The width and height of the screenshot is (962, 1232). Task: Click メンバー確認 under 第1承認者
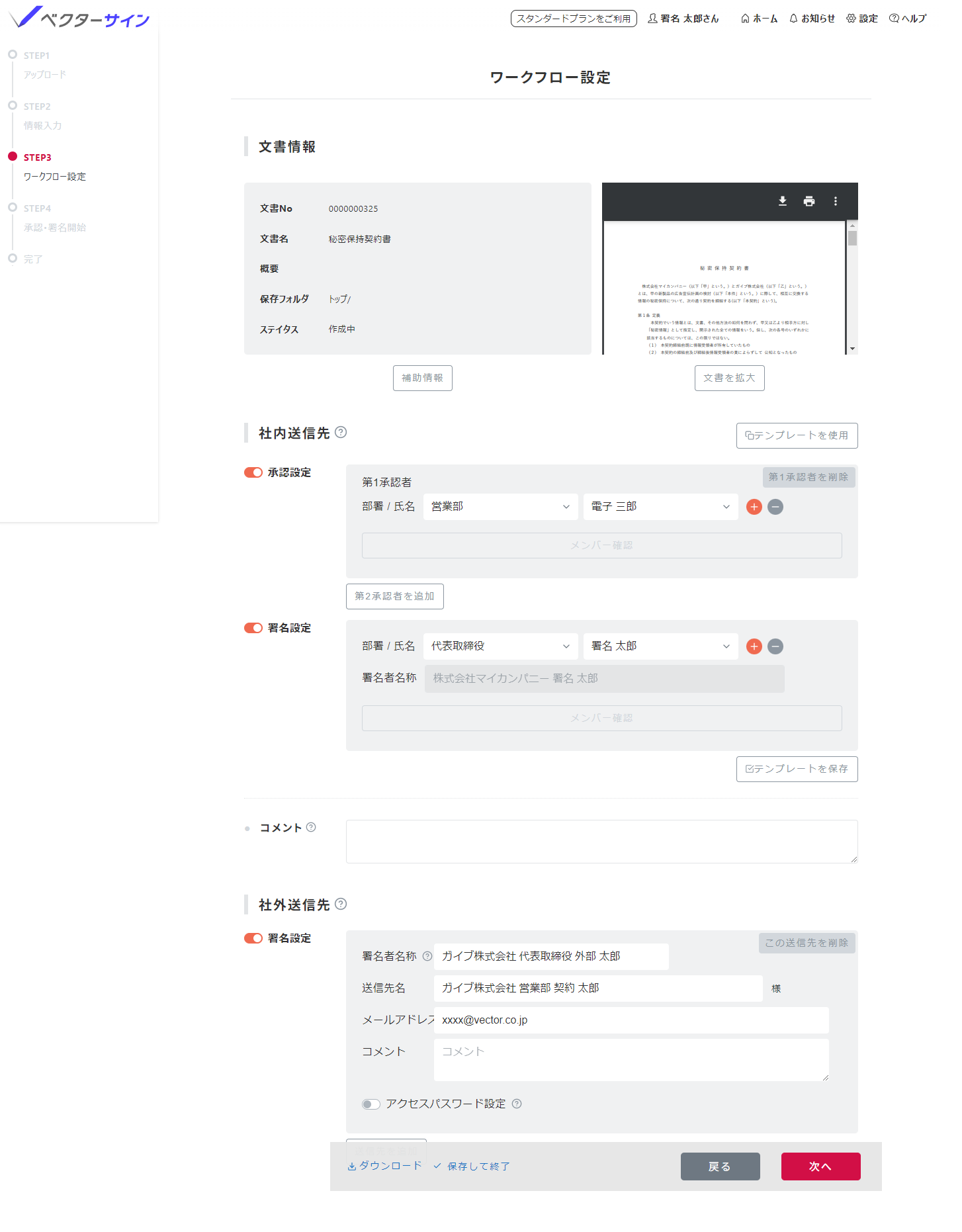(602, 545)
